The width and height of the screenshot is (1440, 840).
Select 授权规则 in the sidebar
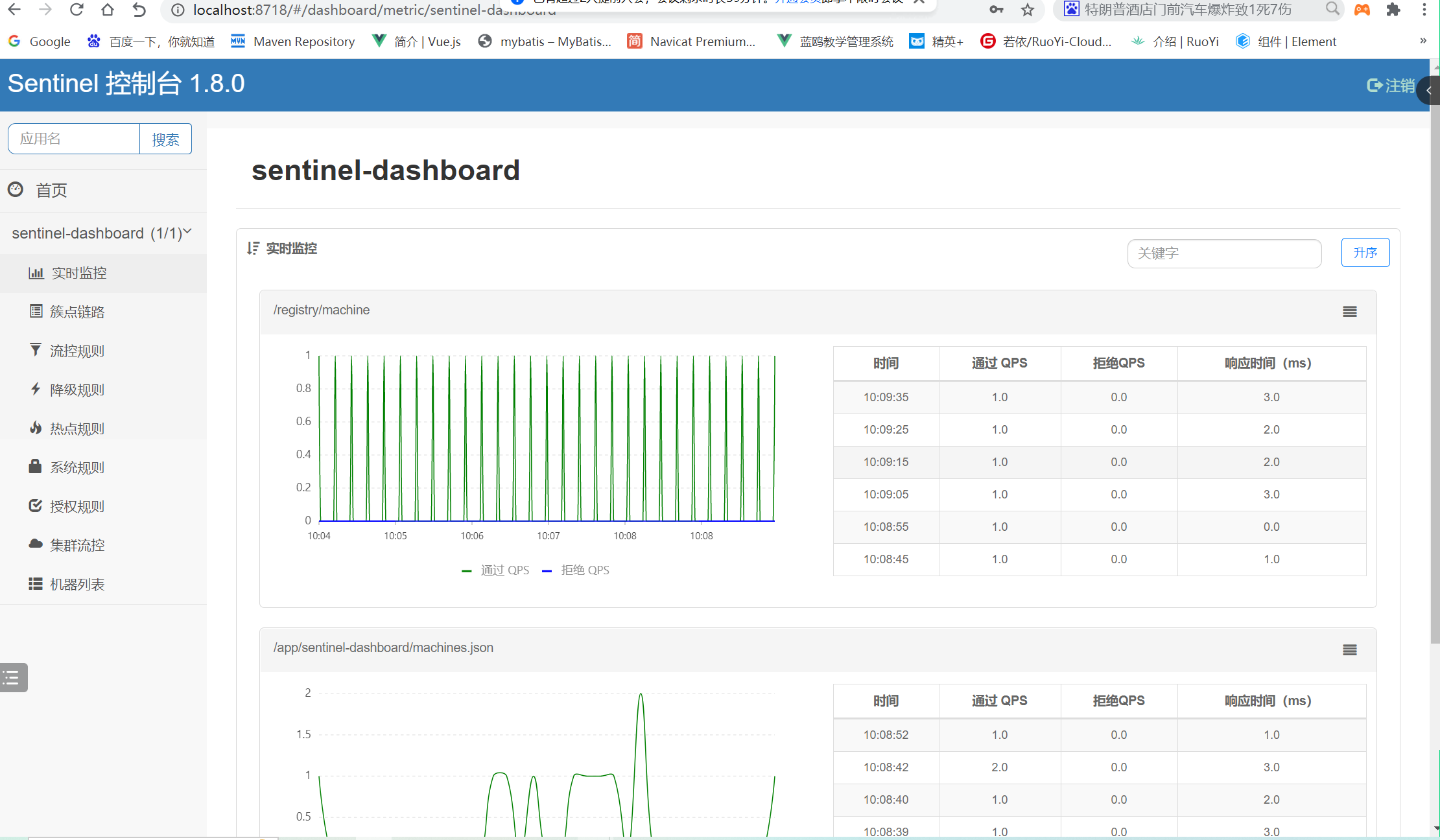103,506
